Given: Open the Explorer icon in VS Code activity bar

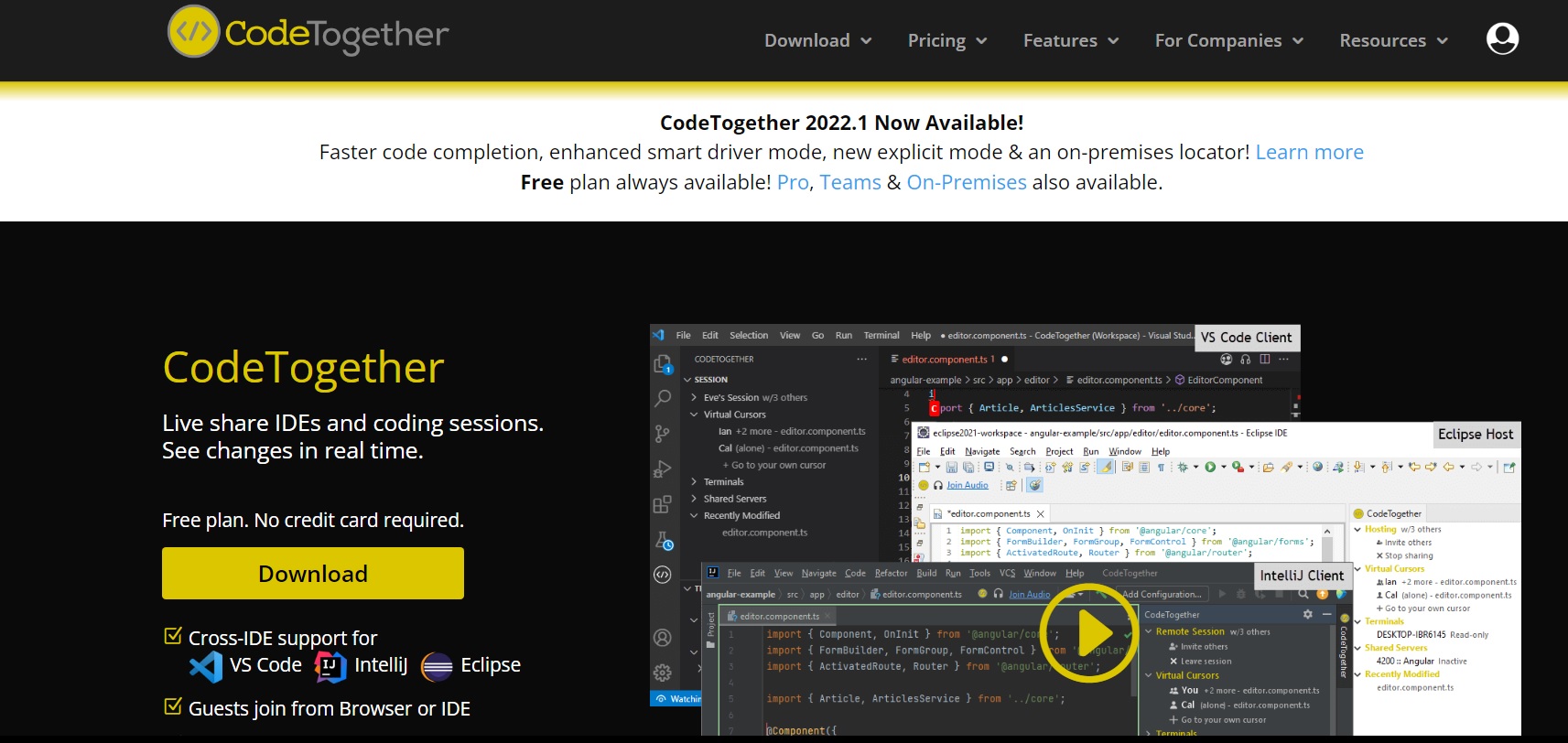Looking at the screenshot, I should [663, 364].
